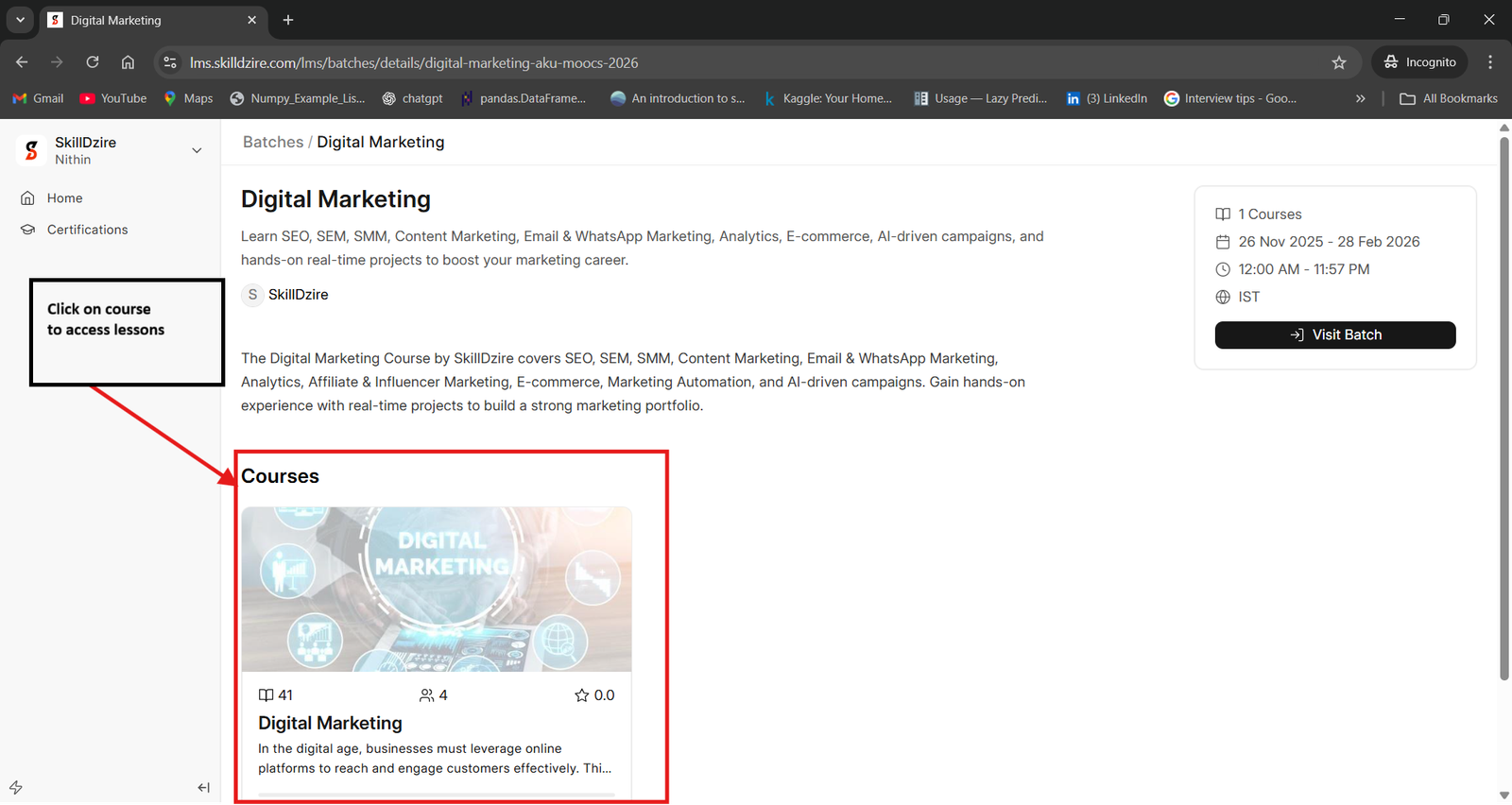
Task: Click the lightning bolt icon in sidebar footer
Action: tap(16, 787)
